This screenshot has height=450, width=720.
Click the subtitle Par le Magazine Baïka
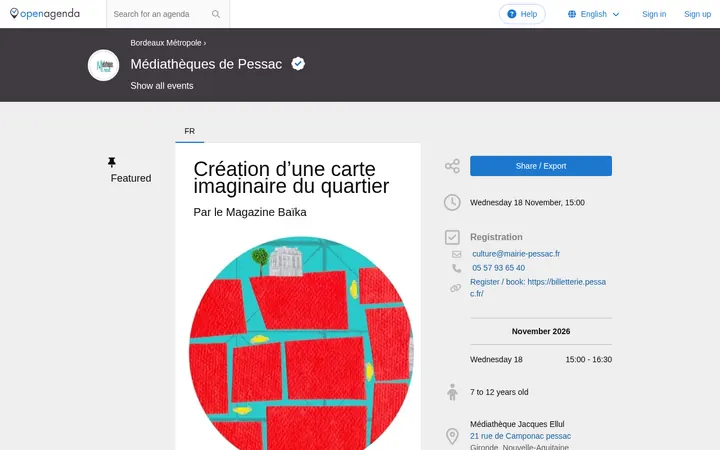(x=250, y=212)
